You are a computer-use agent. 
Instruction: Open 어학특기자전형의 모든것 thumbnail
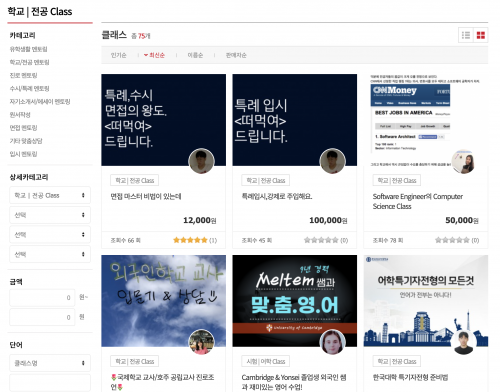coord(426,301)
